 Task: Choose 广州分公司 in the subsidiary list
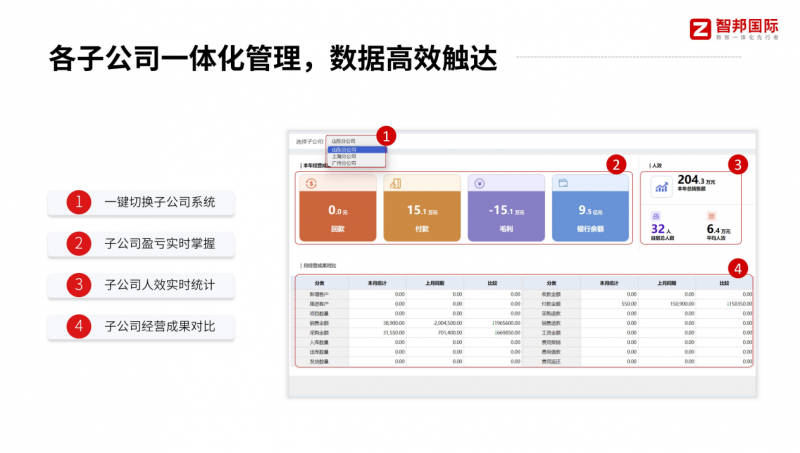click(344, 162)
